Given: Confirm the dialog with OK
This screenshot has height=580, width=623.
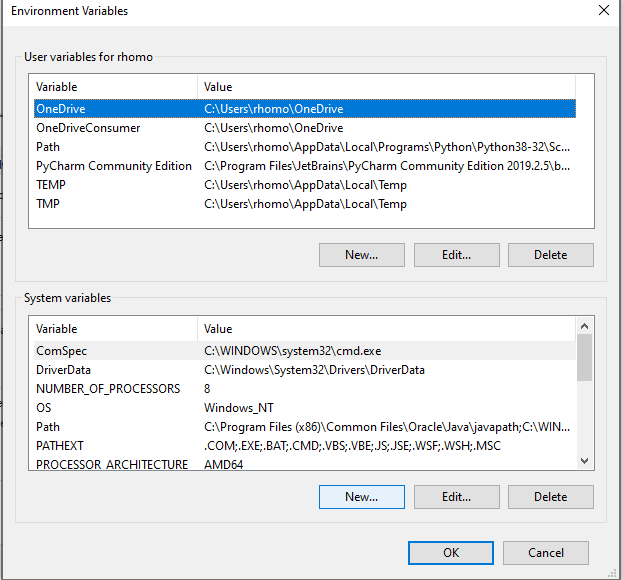Looking at the screenshot, I should pyautogui.click(x=451, y=553).
